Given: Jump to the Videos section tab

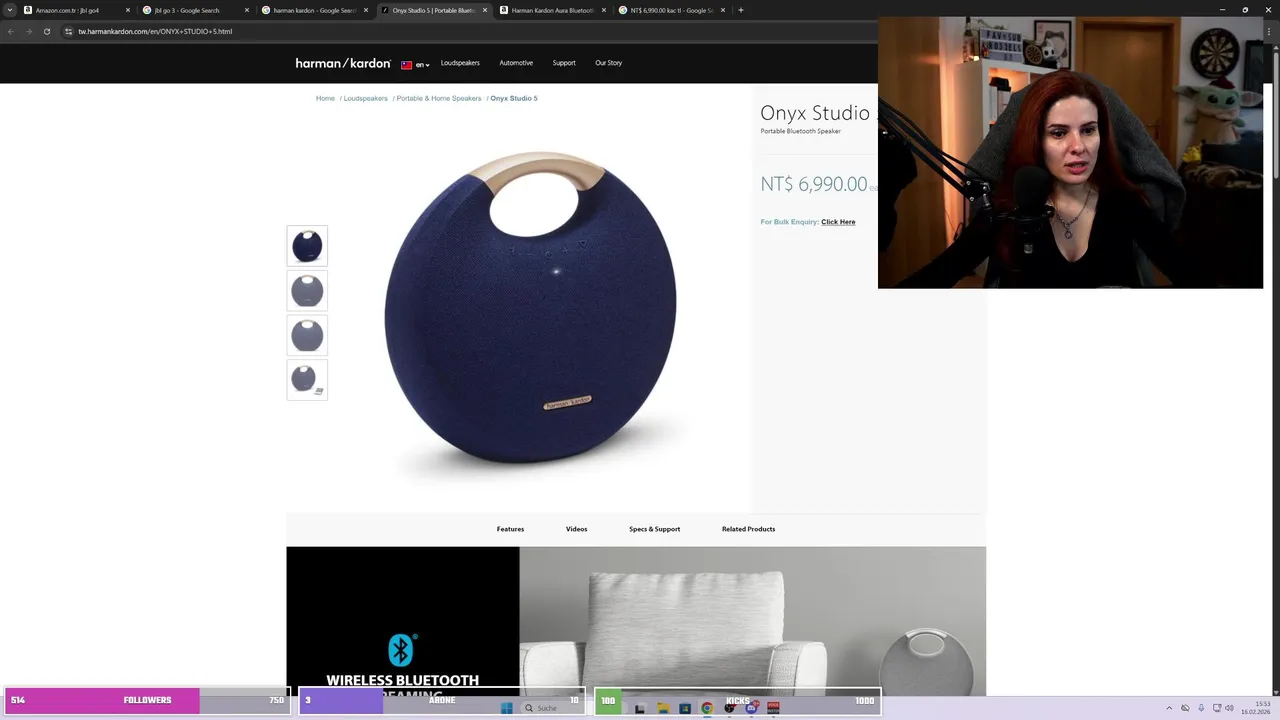Looking at the screenshot, I should pyautogui.click(x=576, y=529).
